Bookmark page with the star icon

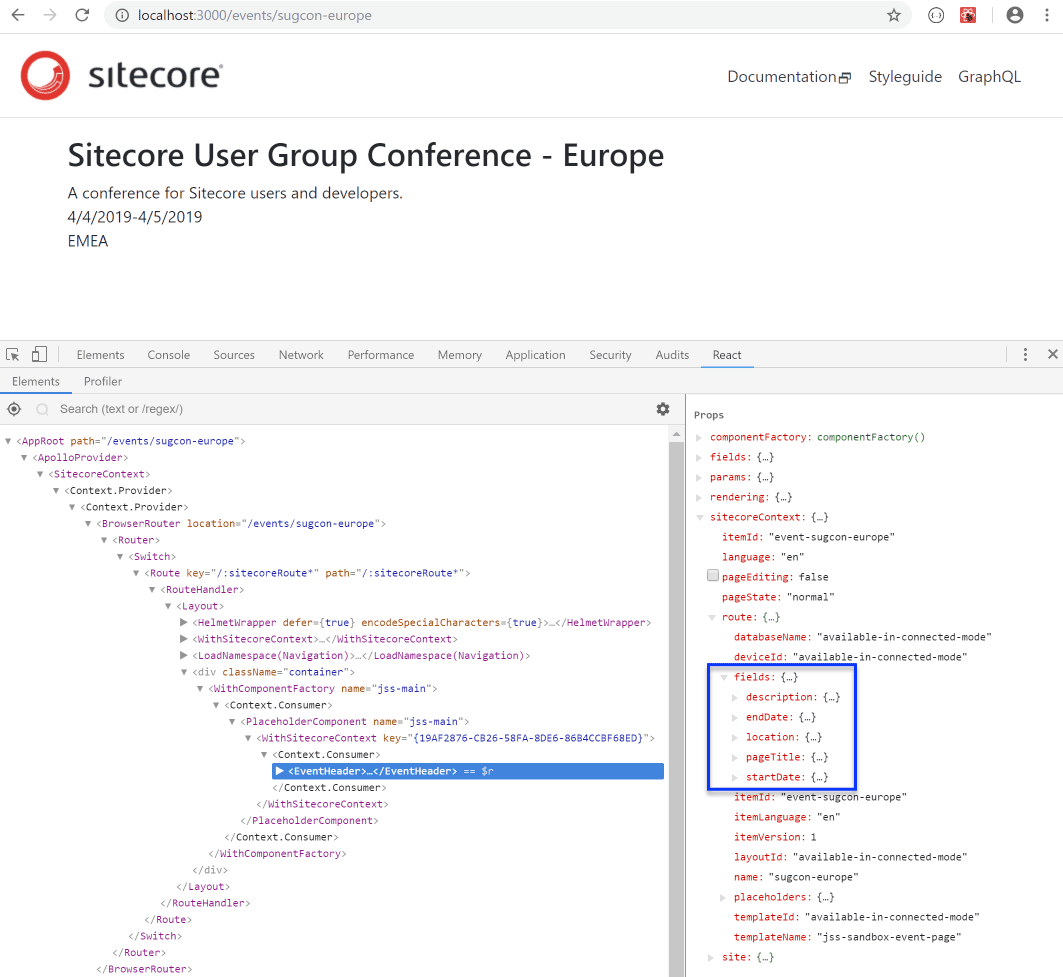(x=894, y=15)
